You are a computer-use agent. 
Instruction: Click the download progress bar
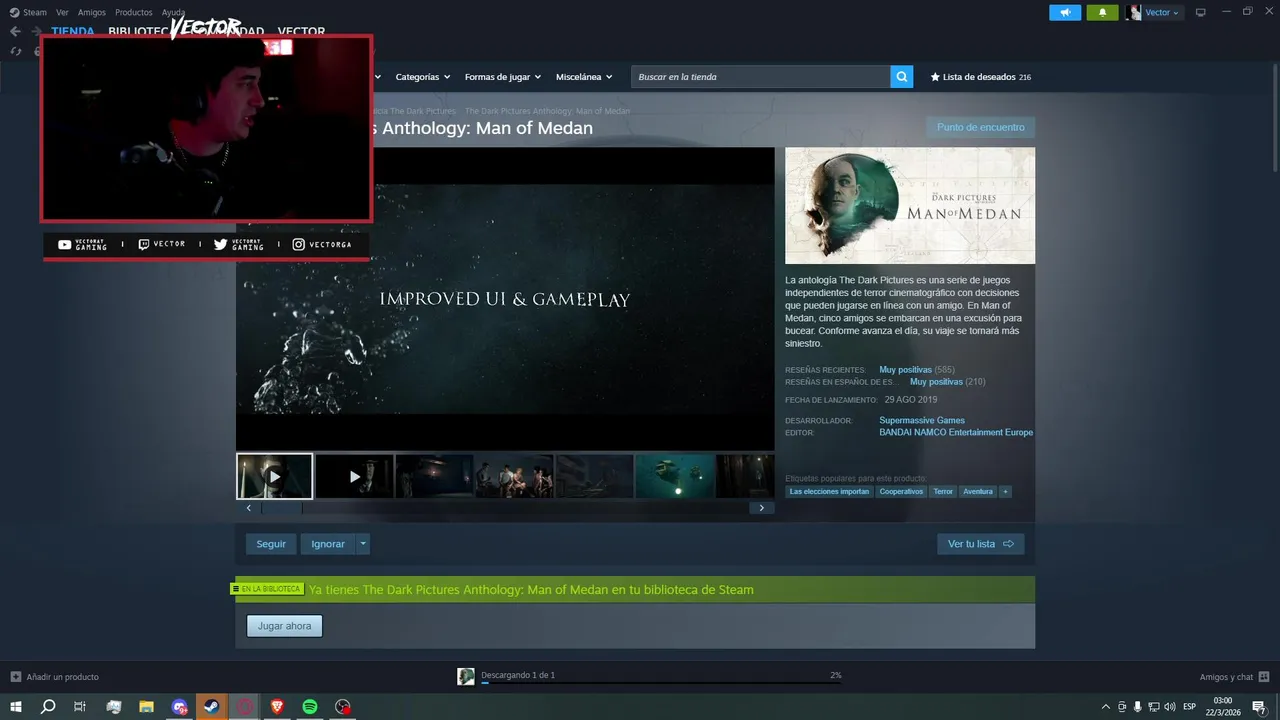[661, 683]
